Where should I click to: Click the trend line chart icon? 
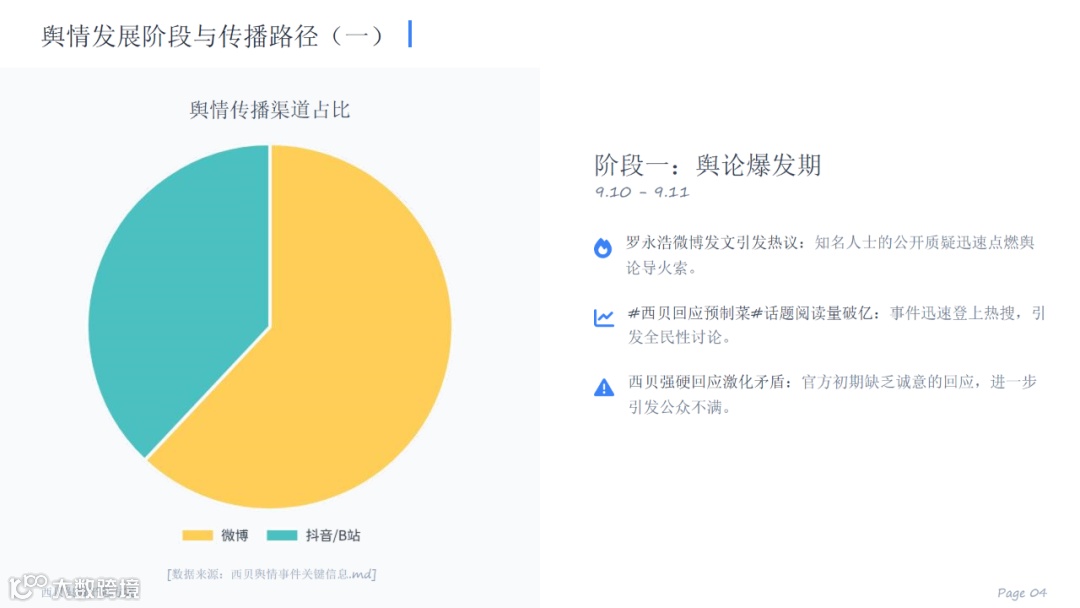pos(604,318)
